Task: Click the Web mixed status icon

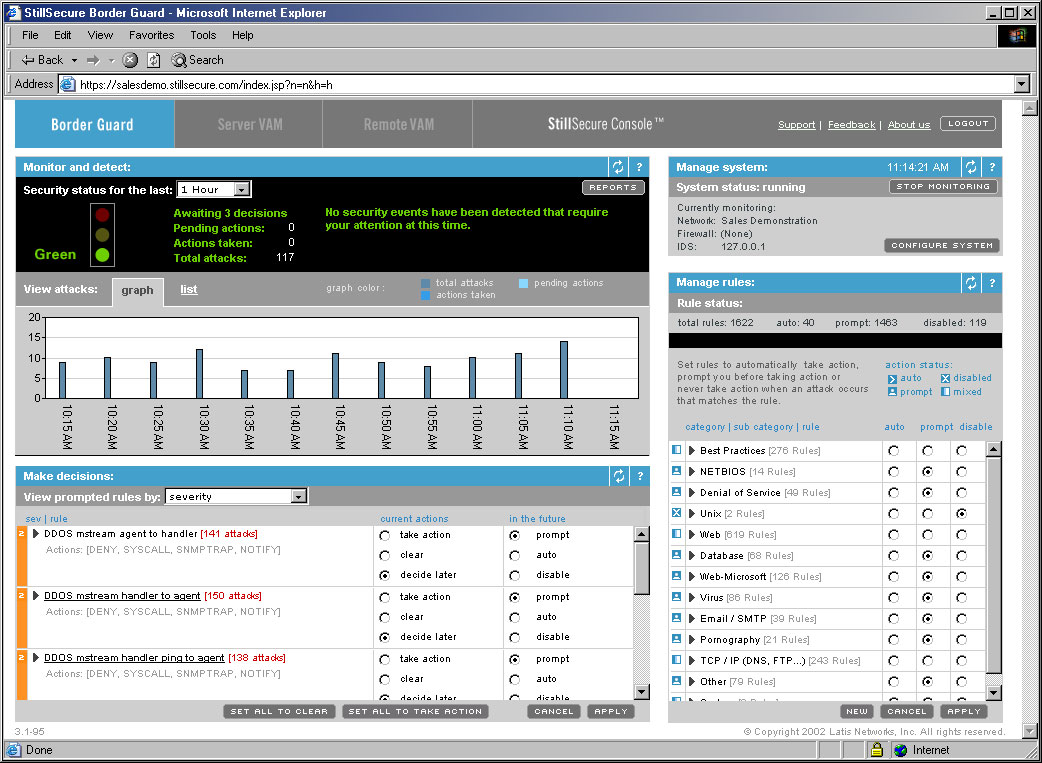Action: click(677, 534)
